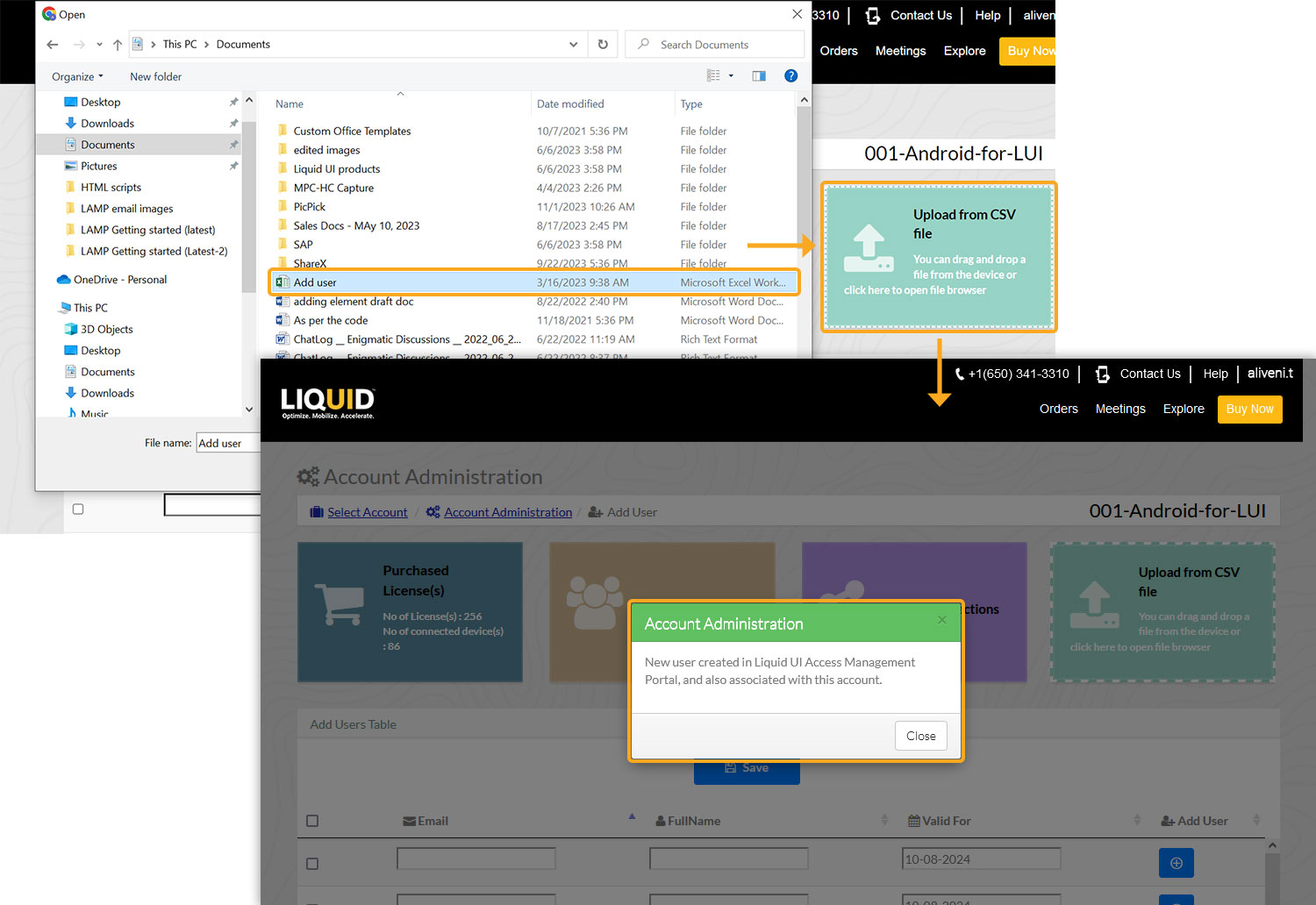1316x905 pixels.
Task: Toggle the select-all checkbox in users table header
Action: [x=312, y=821]
